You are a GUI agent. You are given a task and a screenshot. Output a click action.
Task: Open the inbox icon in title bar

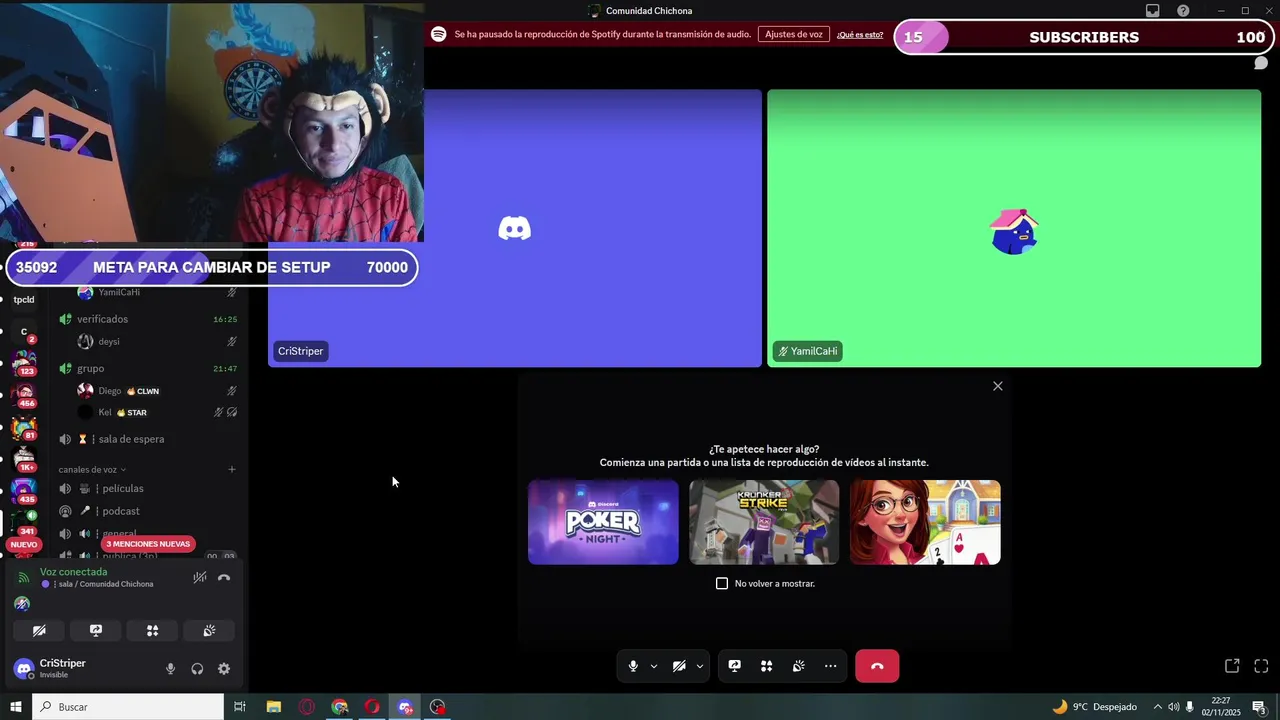pos(1153,11)
